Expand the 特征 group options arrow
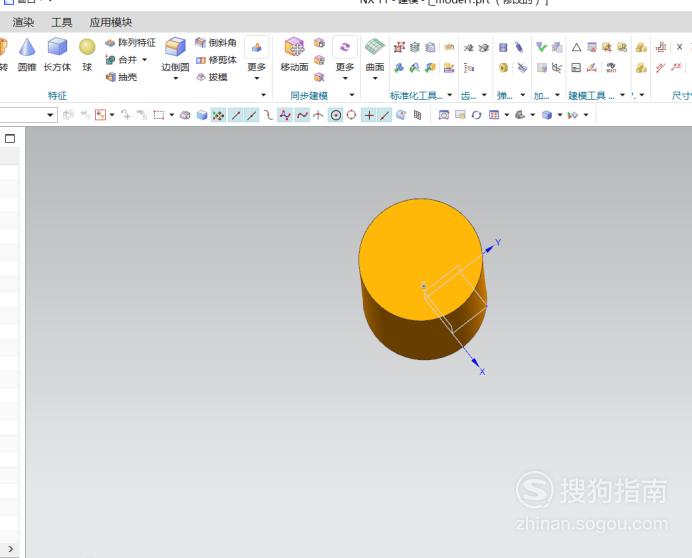Screen dimensions: 692x558 click(263, 95)
